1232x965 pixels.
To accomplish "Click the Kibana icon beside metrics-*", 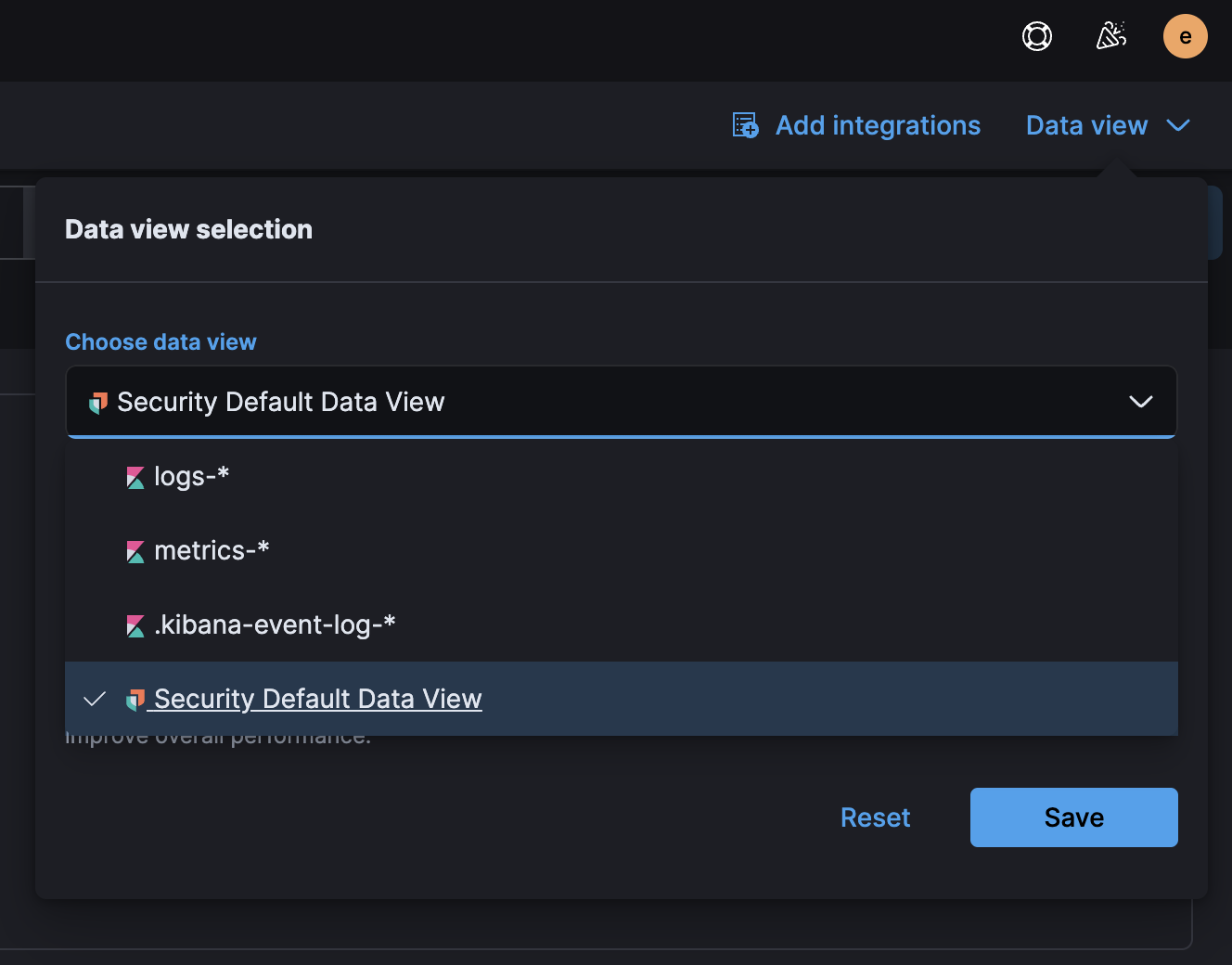I will (135, 550).
